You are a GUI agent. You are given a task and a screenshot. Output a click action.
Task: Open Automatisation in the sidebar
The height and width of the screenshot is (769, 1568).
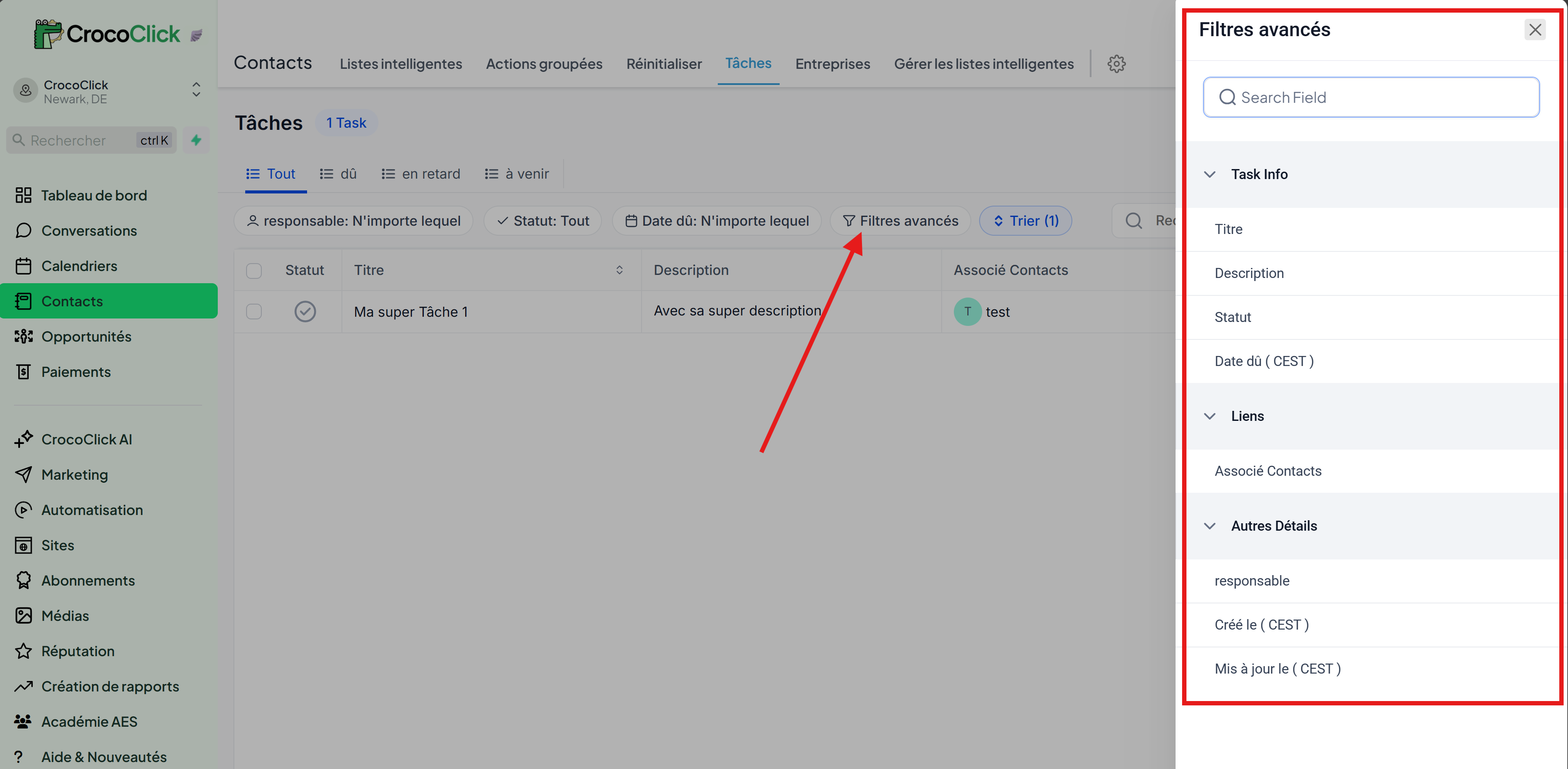(x=91, y=510)
